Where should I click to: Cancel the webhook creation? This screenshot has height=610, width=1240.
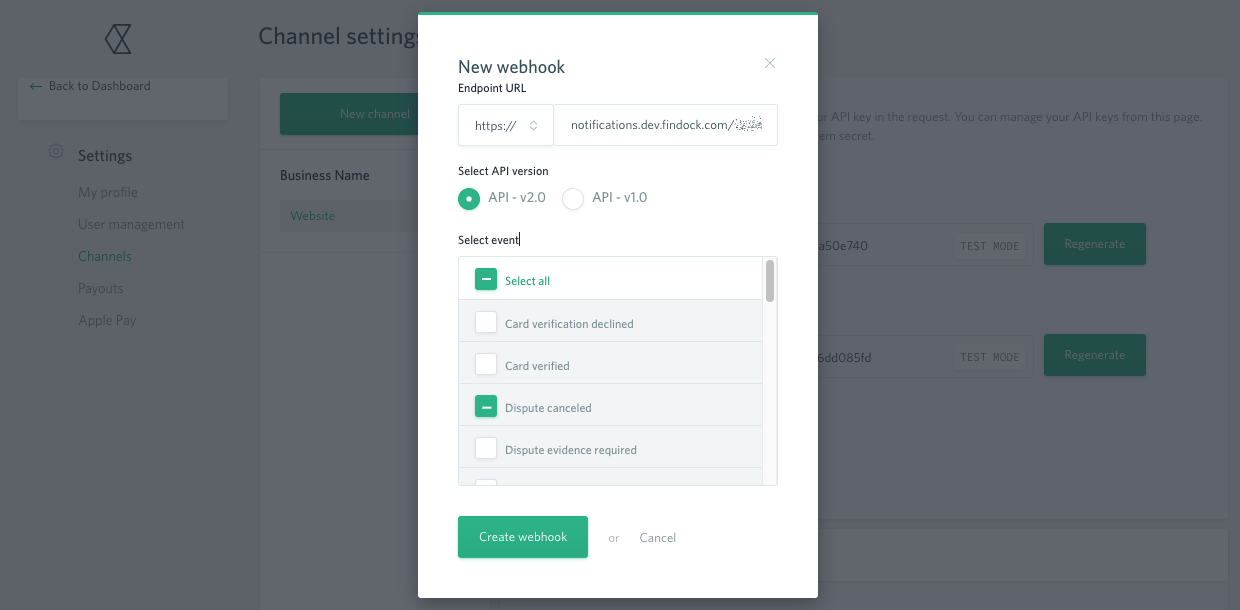tap(657, 537)
